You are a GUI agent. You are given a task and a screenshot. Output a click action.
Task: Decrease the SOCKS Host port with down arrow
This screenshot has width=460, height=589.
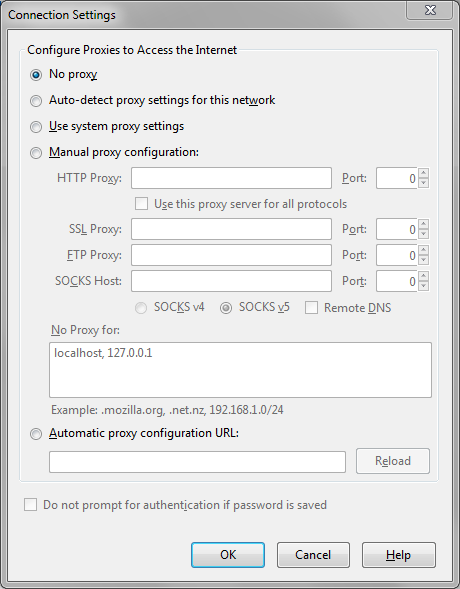pyautogui.click(x=424, y=286)
